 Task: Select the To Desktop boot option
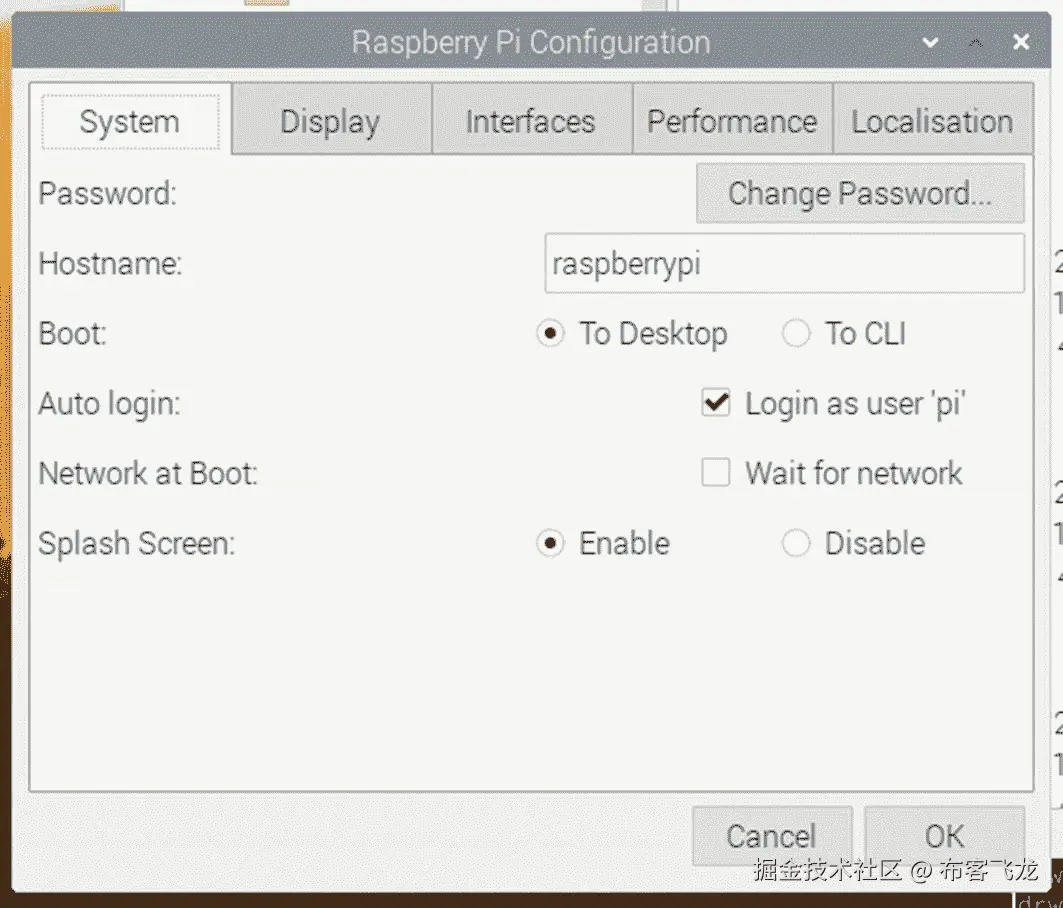coord(550,334)
